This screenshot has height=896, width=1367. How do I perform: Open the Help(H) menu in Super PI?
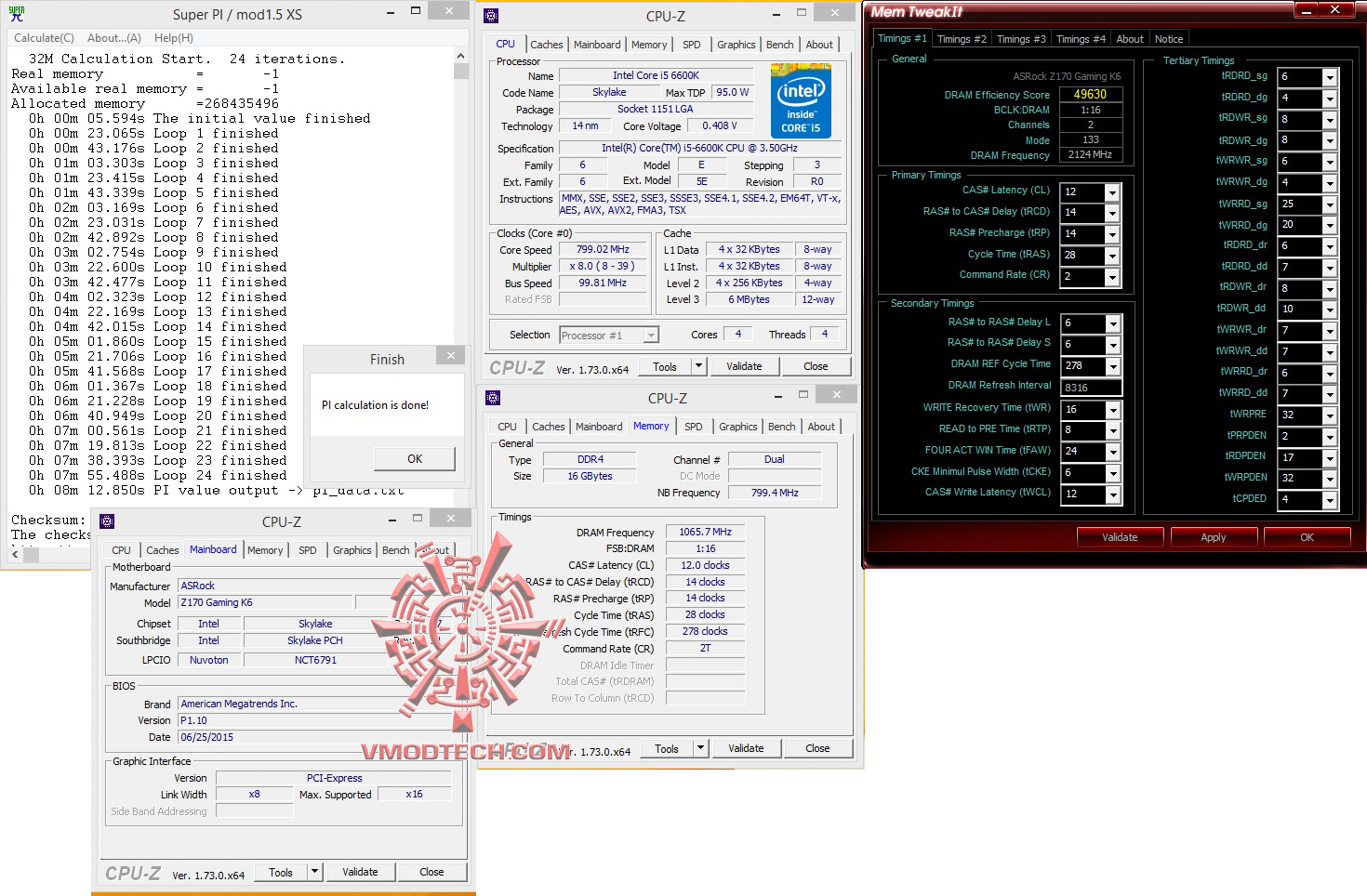(x=174, y=38)
